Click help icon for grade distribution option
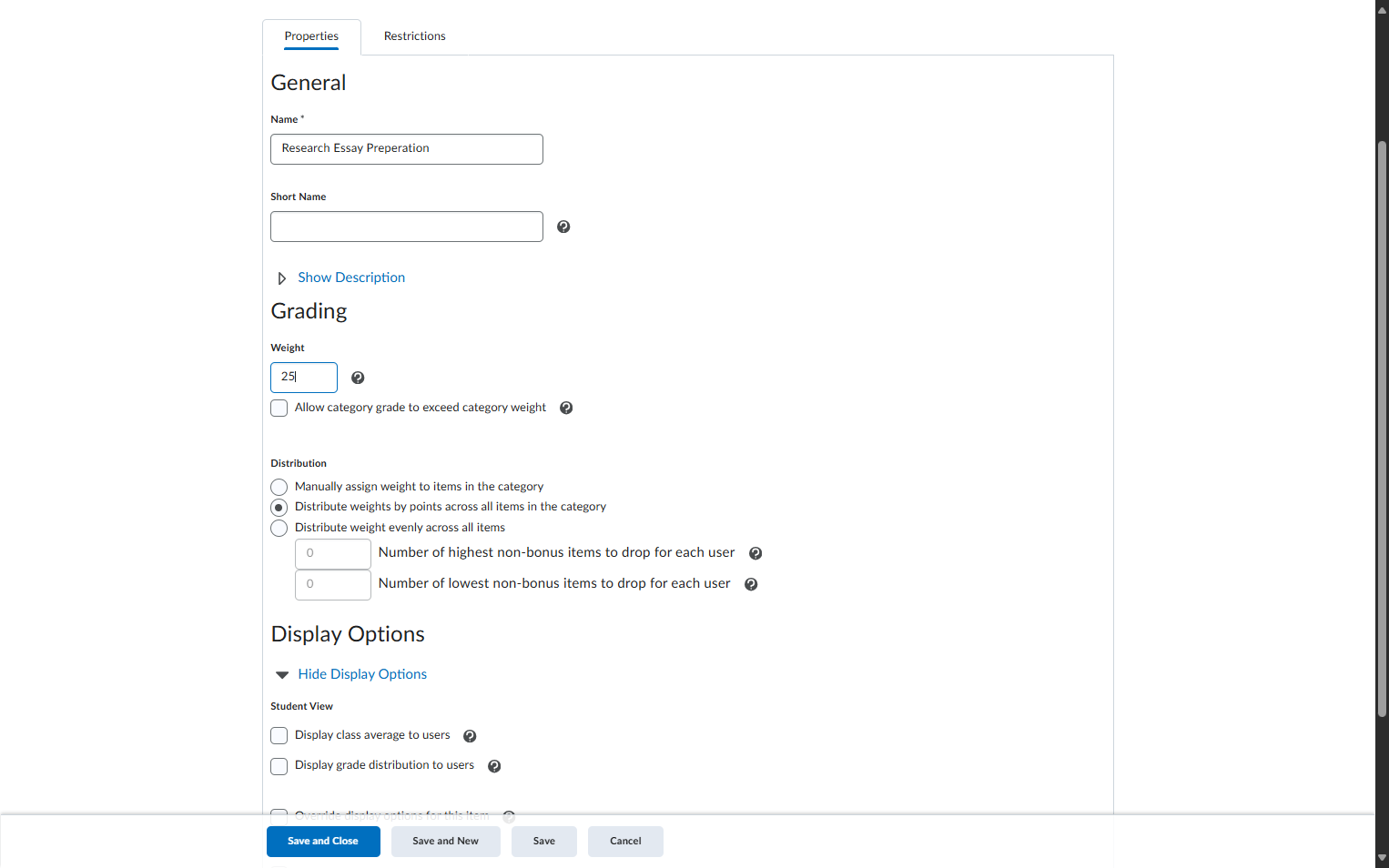This screenshot has width=1389, height=868. (494, 766)
